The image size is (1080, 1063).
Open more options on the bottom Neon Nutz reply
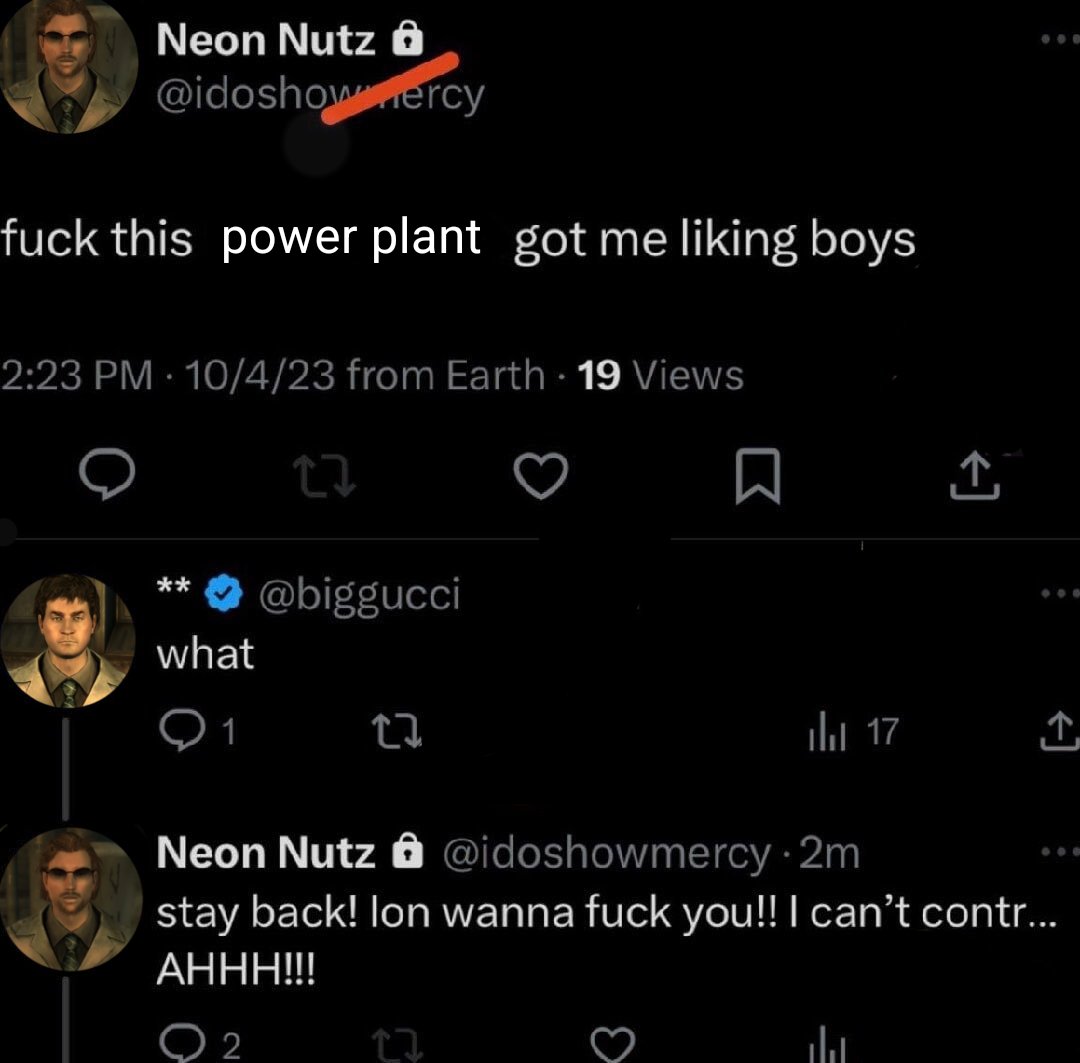click(1061, 852)
